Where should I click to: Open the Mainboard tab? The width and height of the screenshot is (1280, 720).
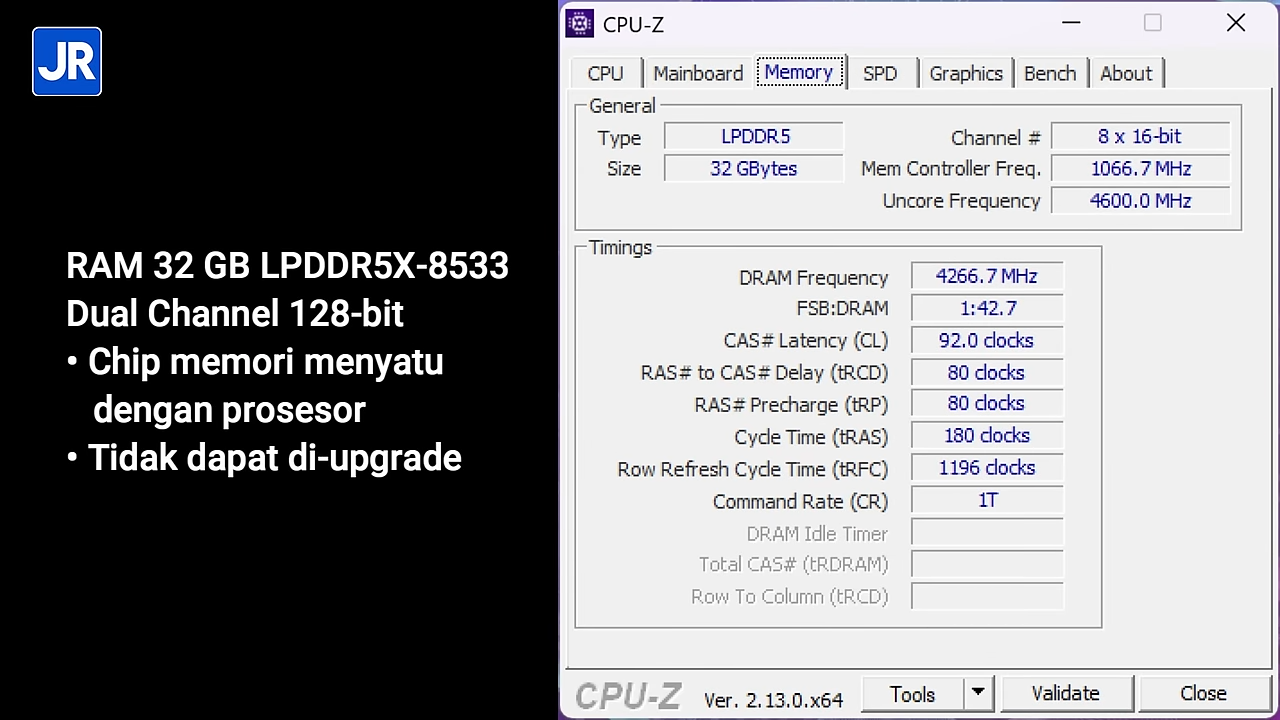tap(698, 73)
